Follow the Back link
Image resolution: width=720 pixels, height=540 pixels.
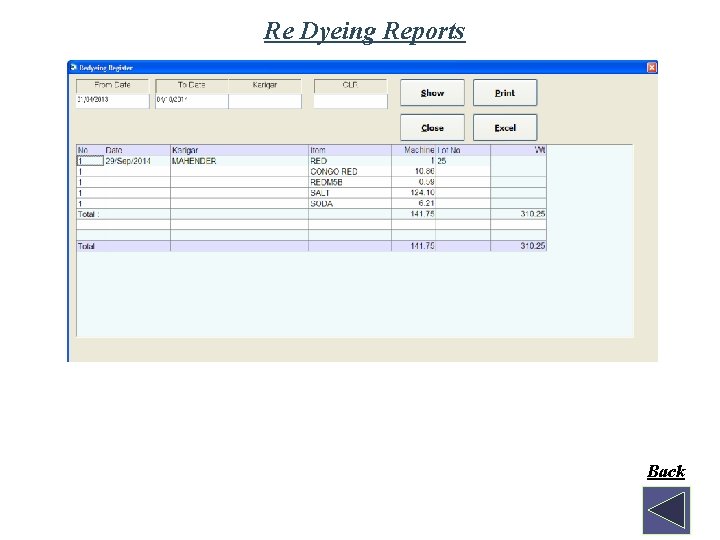point(666,471)
